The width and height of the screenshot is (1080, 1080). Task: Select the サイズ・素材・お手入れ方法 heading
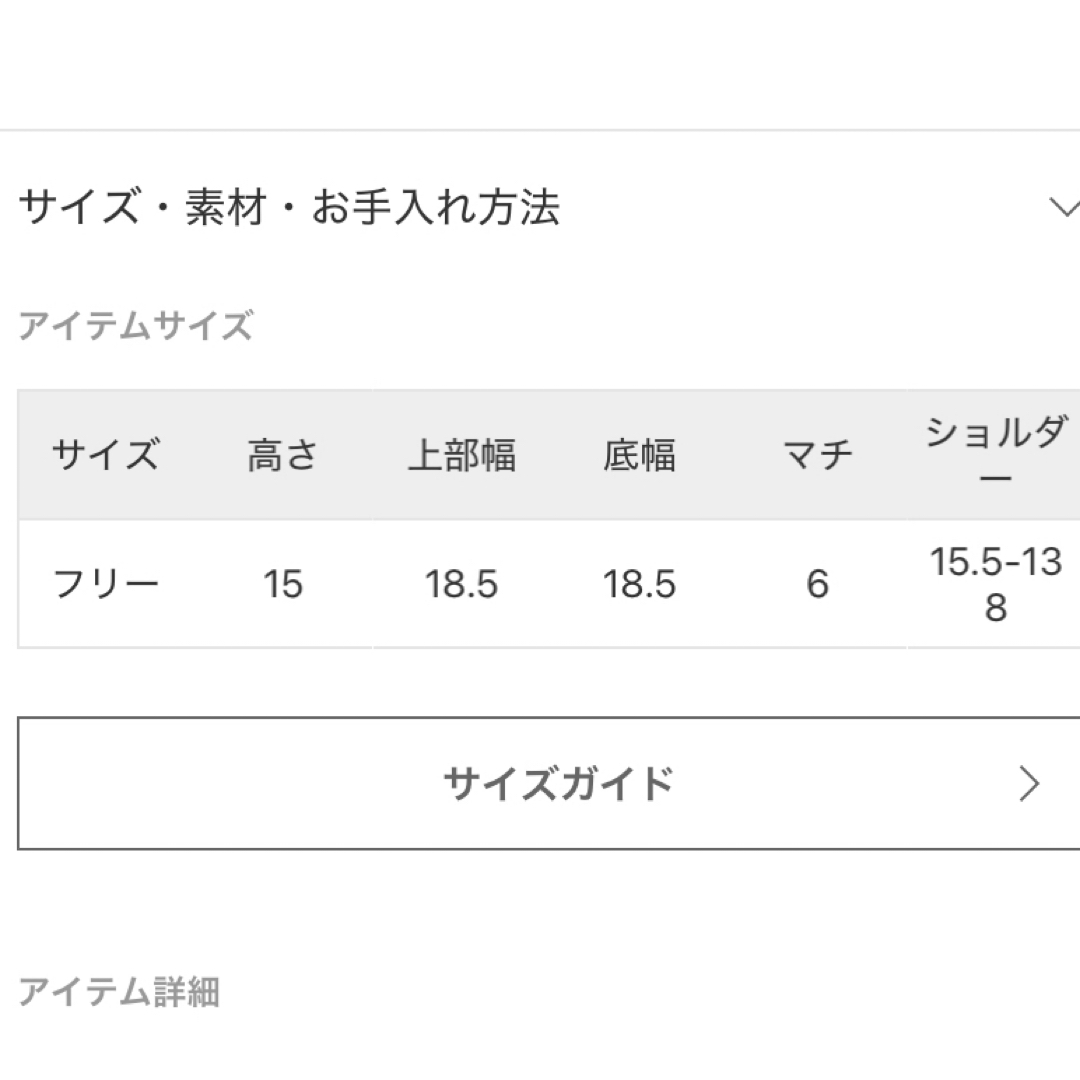point(289,207)
